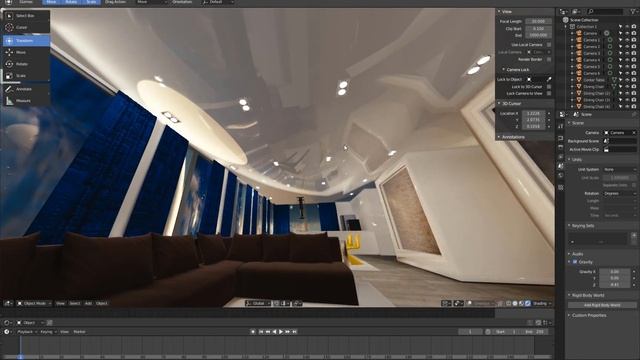
Task: Open the timeline Marker menu
Action: click(79, 332)
